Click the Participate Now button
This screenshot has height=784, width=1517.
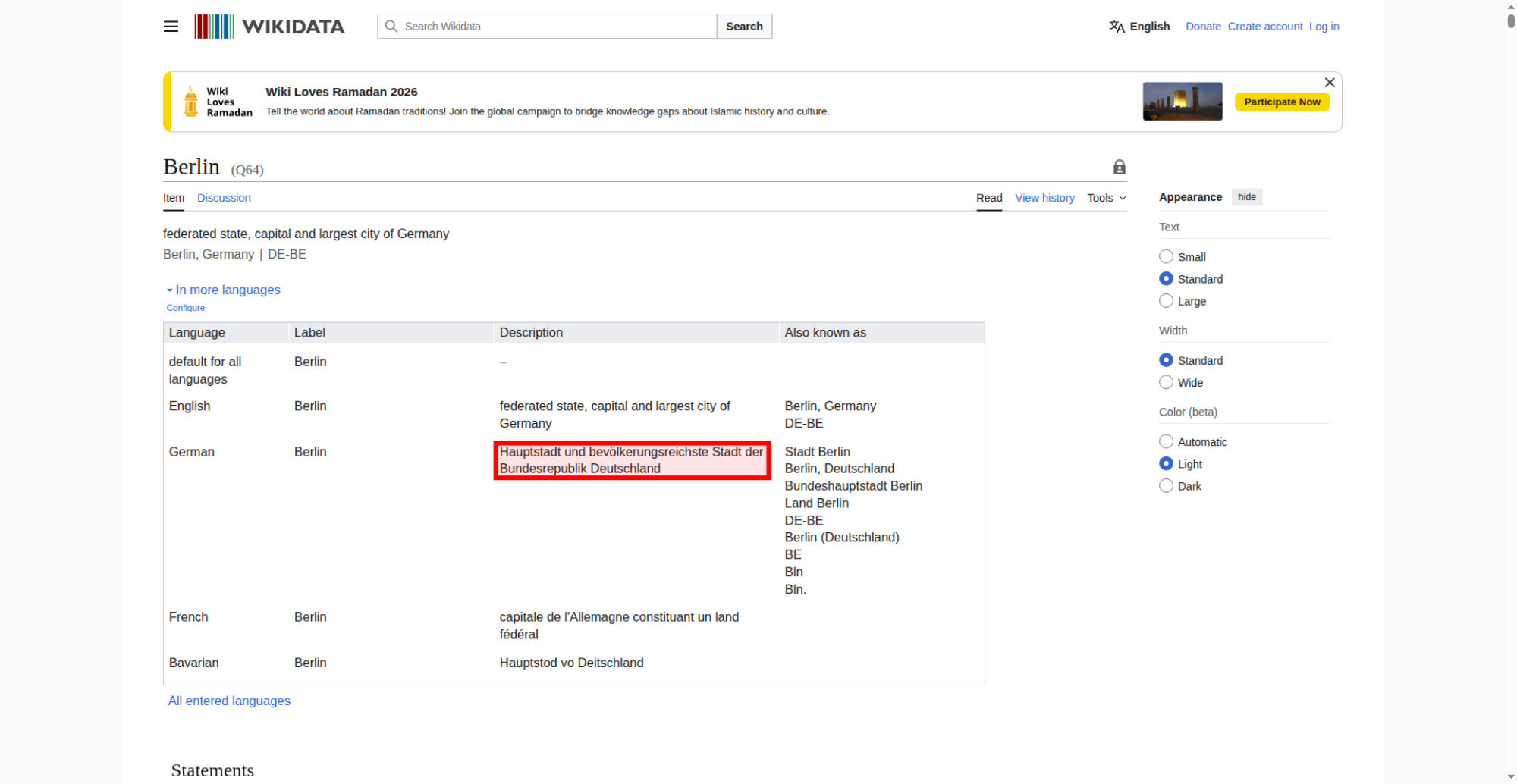pyautogui.click(x=1281, y=102)
